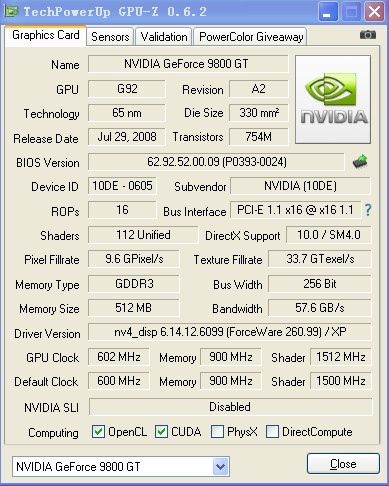The height and width of the screenshot is (486, 389).
Task: Click the Texture Fillrate field 33.7 GTexel/s
Action: (320, 259)
